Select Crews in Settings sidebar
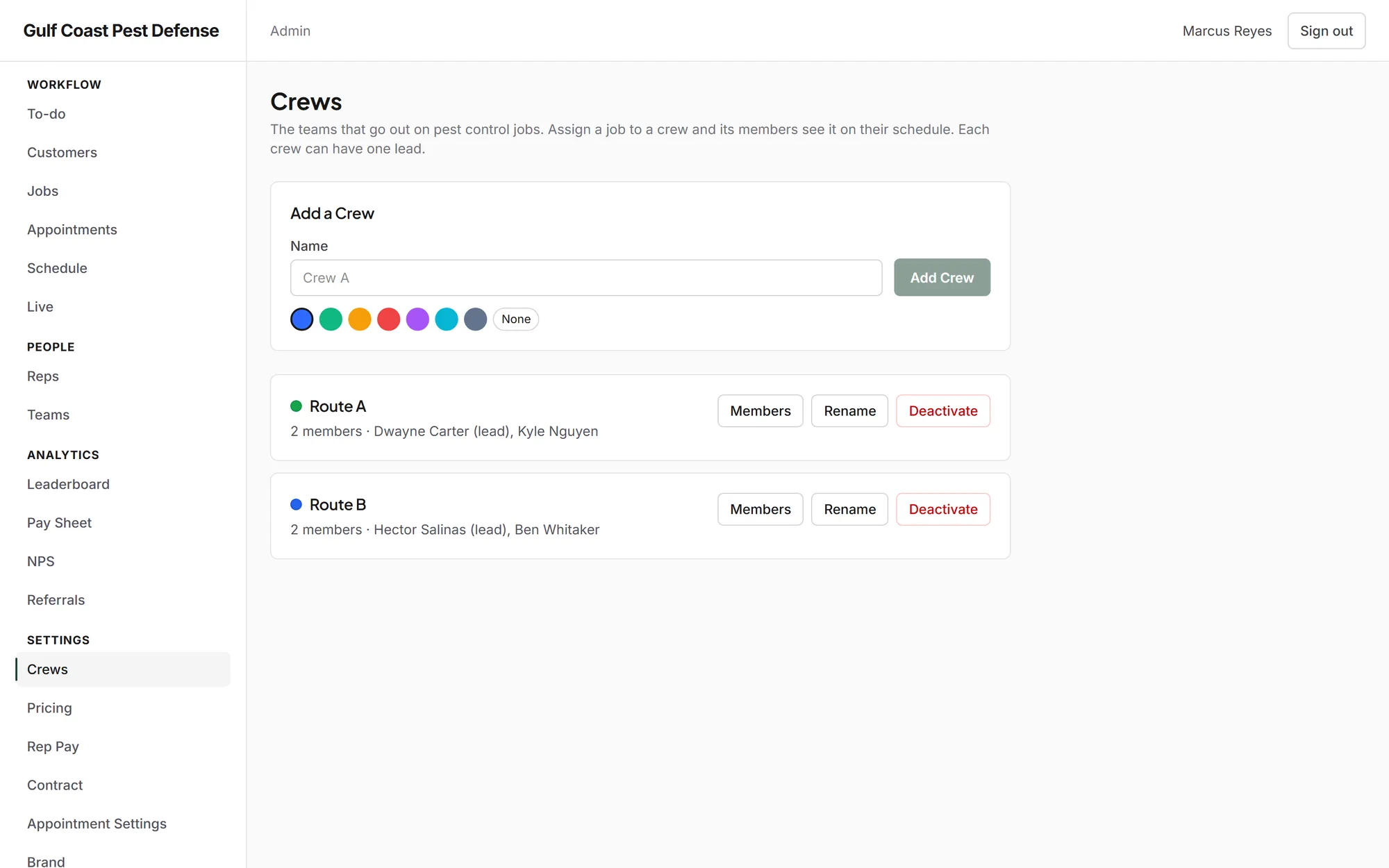This screenshot has height=868, width=1389. (123, 669)
